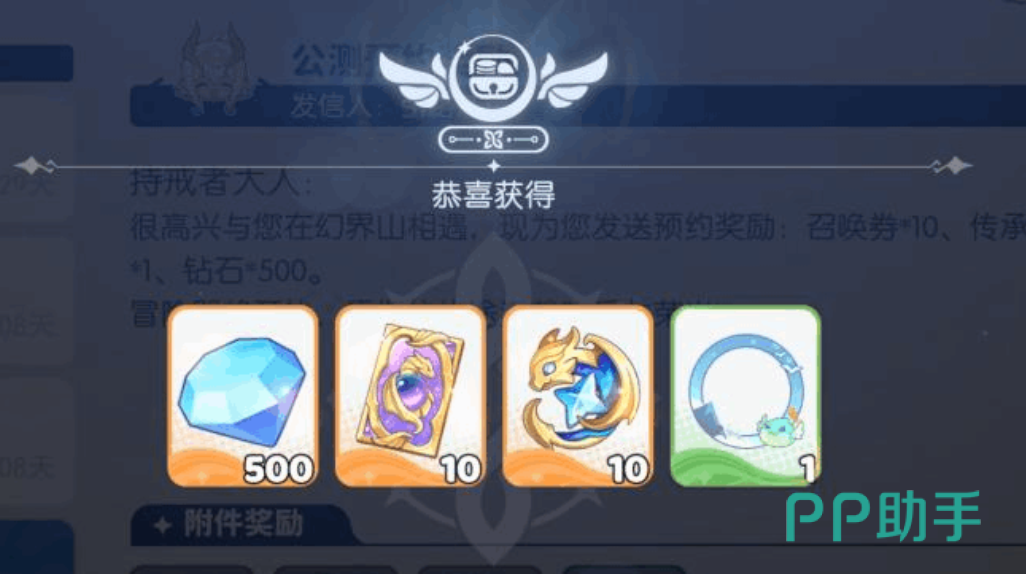
Task: Click the PP助手 watermark logo
Action: pos(883,516)
